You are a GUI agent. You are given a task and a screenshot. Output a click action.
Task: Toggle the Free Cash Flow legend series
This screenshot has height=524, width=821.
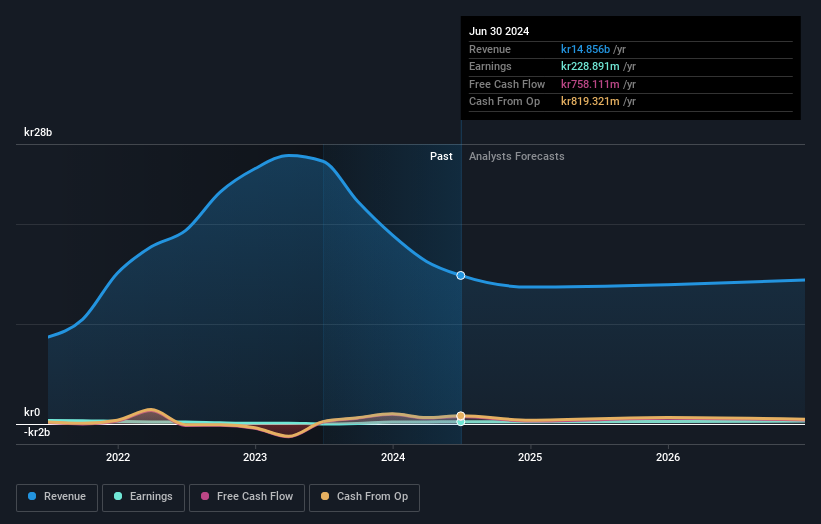247,497
